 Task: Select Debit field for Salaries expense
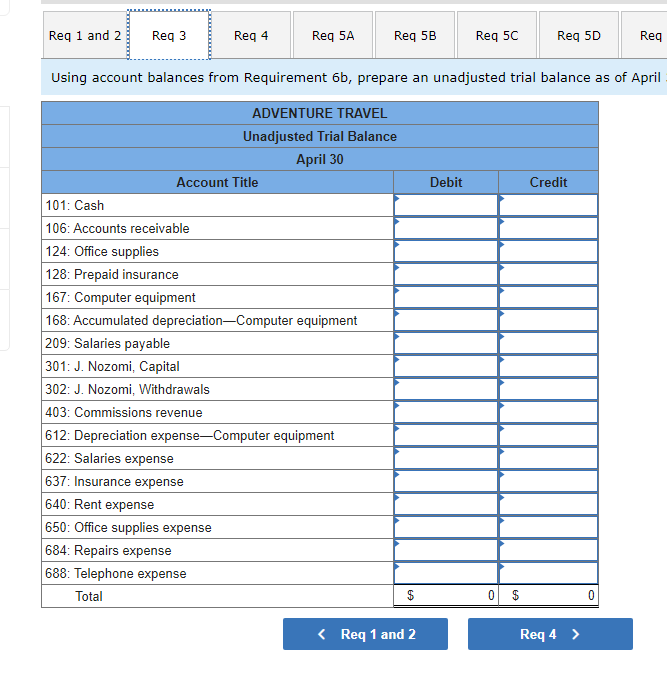[446, 458]
